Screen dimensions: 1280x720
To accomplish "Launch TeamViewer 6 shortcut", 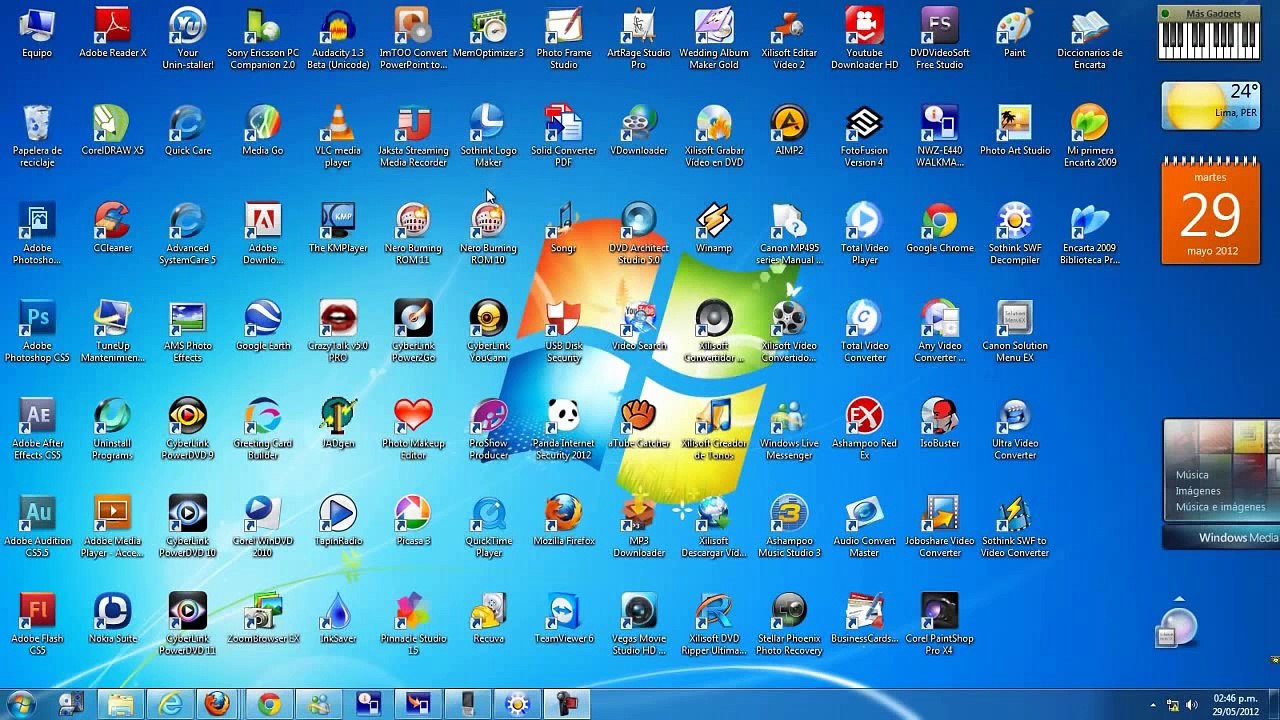I will coord(564,618).
